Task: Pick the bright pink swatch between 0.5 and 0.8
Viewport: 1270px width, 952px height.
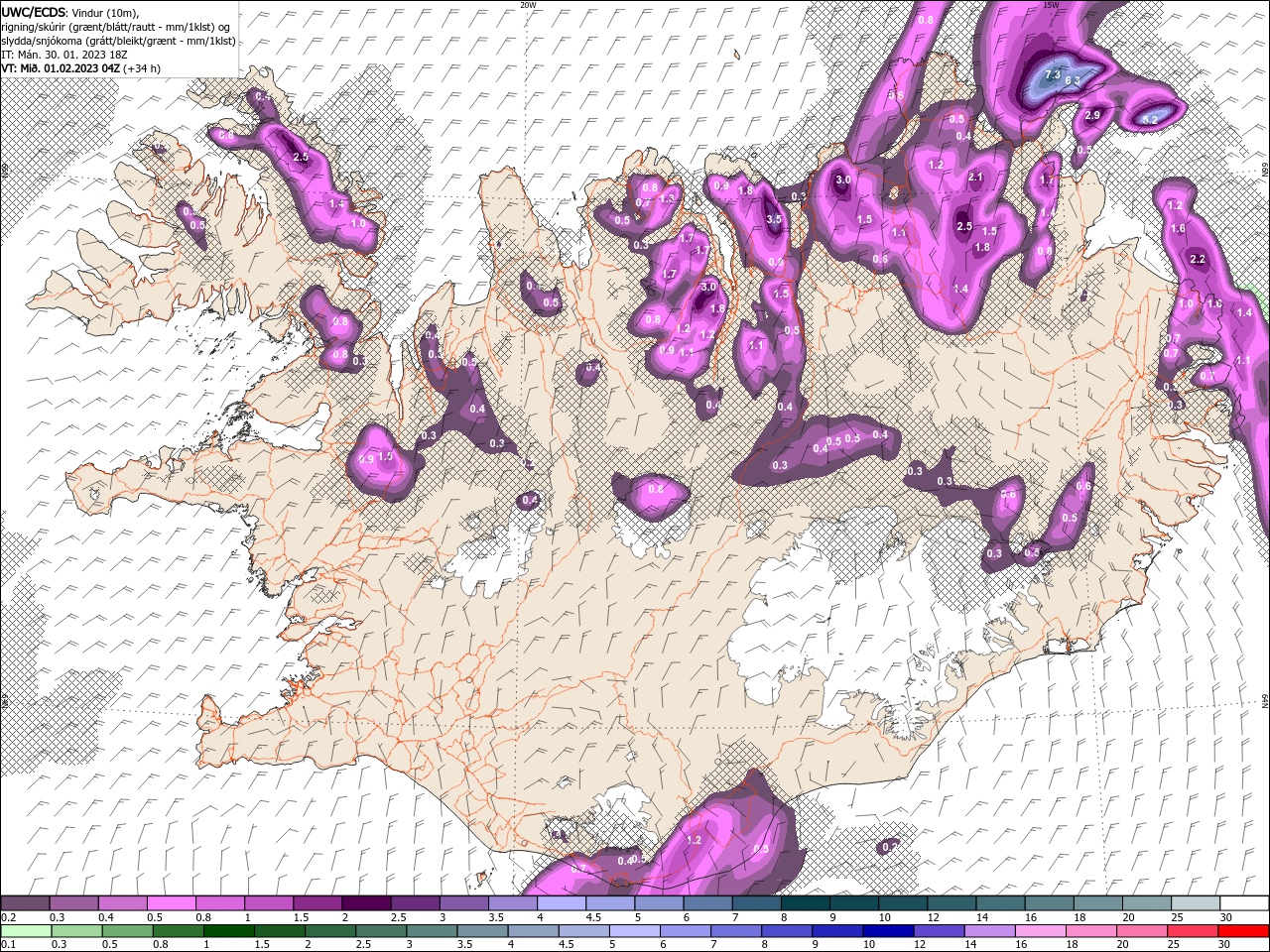Action: coord(171,903)
